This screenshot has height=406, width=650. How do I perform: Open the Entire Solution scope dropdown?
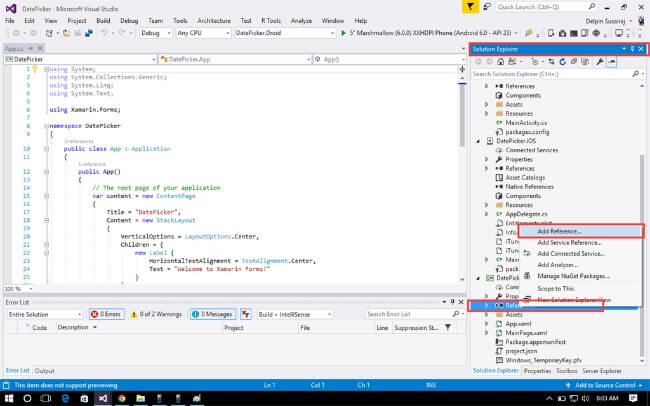pos(43,314)
